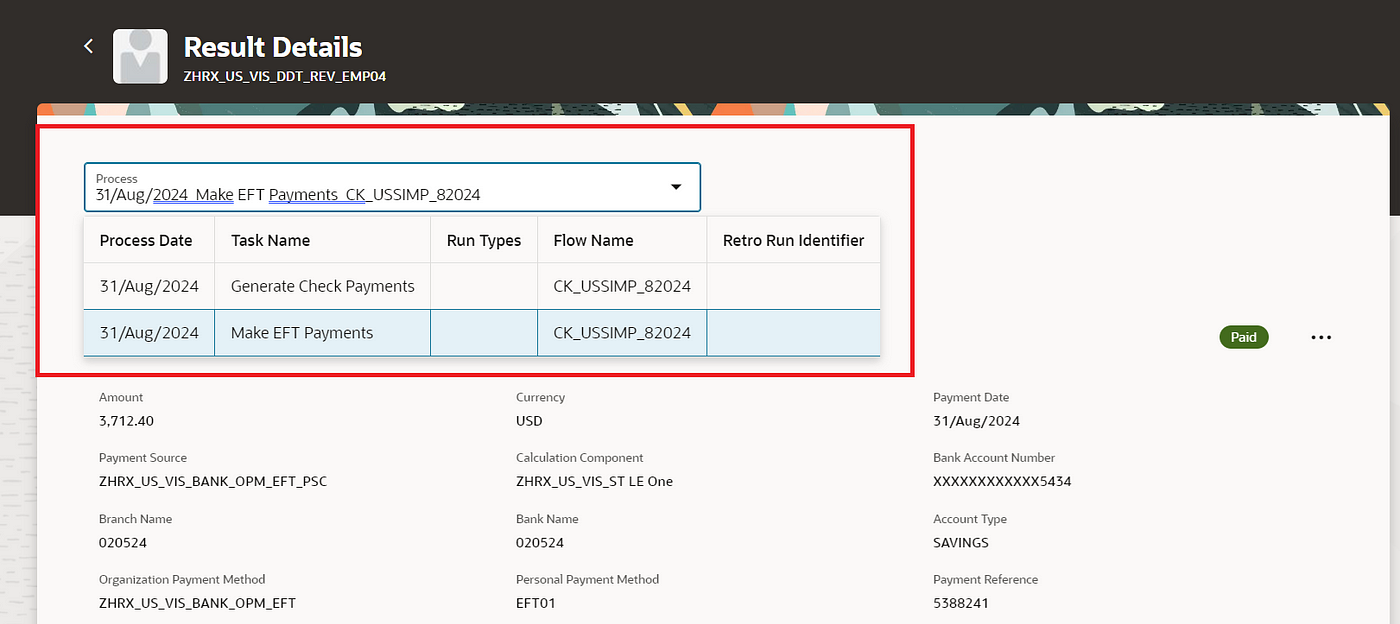This screenshot has width=1400, height=624.
Task: Click the Retro Run Identifier column header
Action: [793, 240]
